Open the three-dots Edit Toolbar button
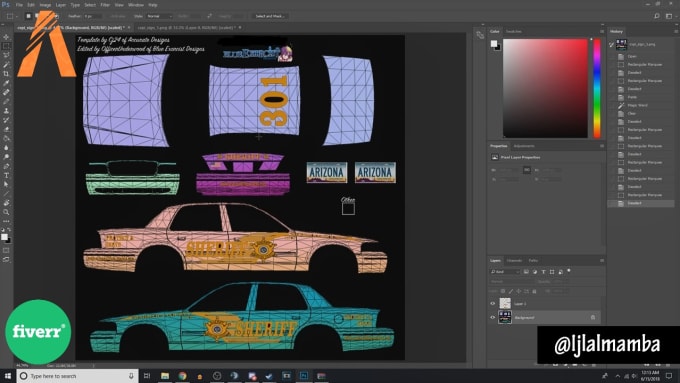The height and width of the screenshot is (383, 680). point(6,221)
